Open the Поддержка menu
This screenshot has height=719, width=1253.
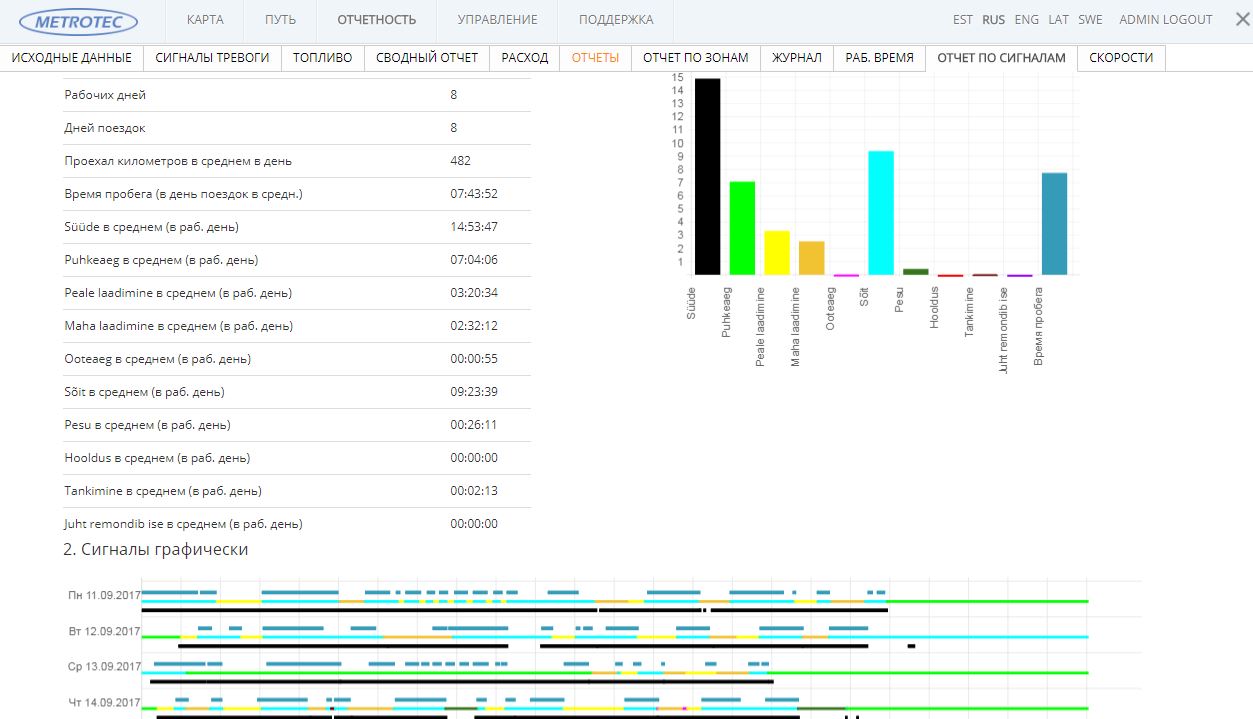tap(616, 20)
